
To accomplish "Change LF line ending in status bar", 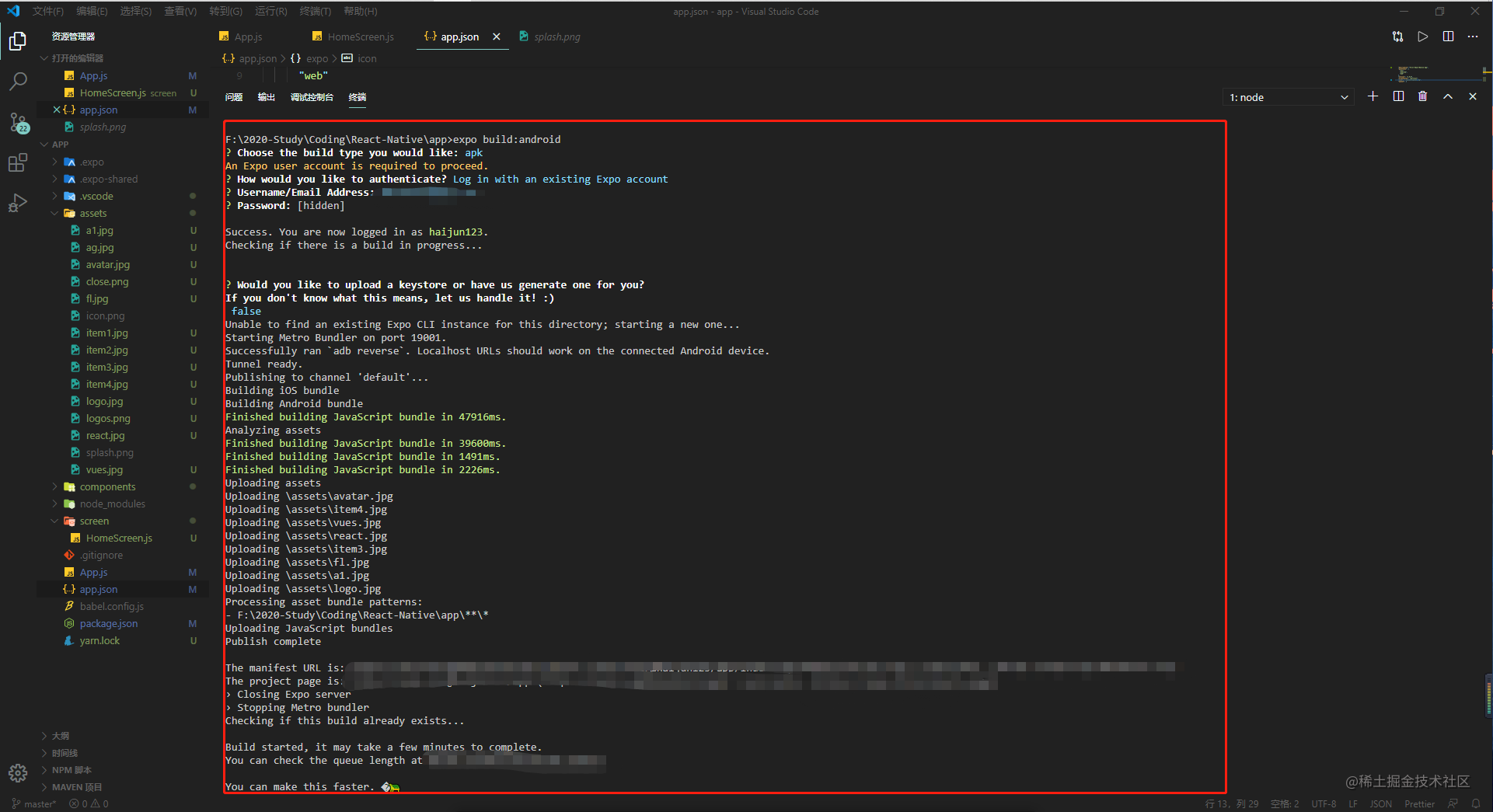I will point(1353,804).
